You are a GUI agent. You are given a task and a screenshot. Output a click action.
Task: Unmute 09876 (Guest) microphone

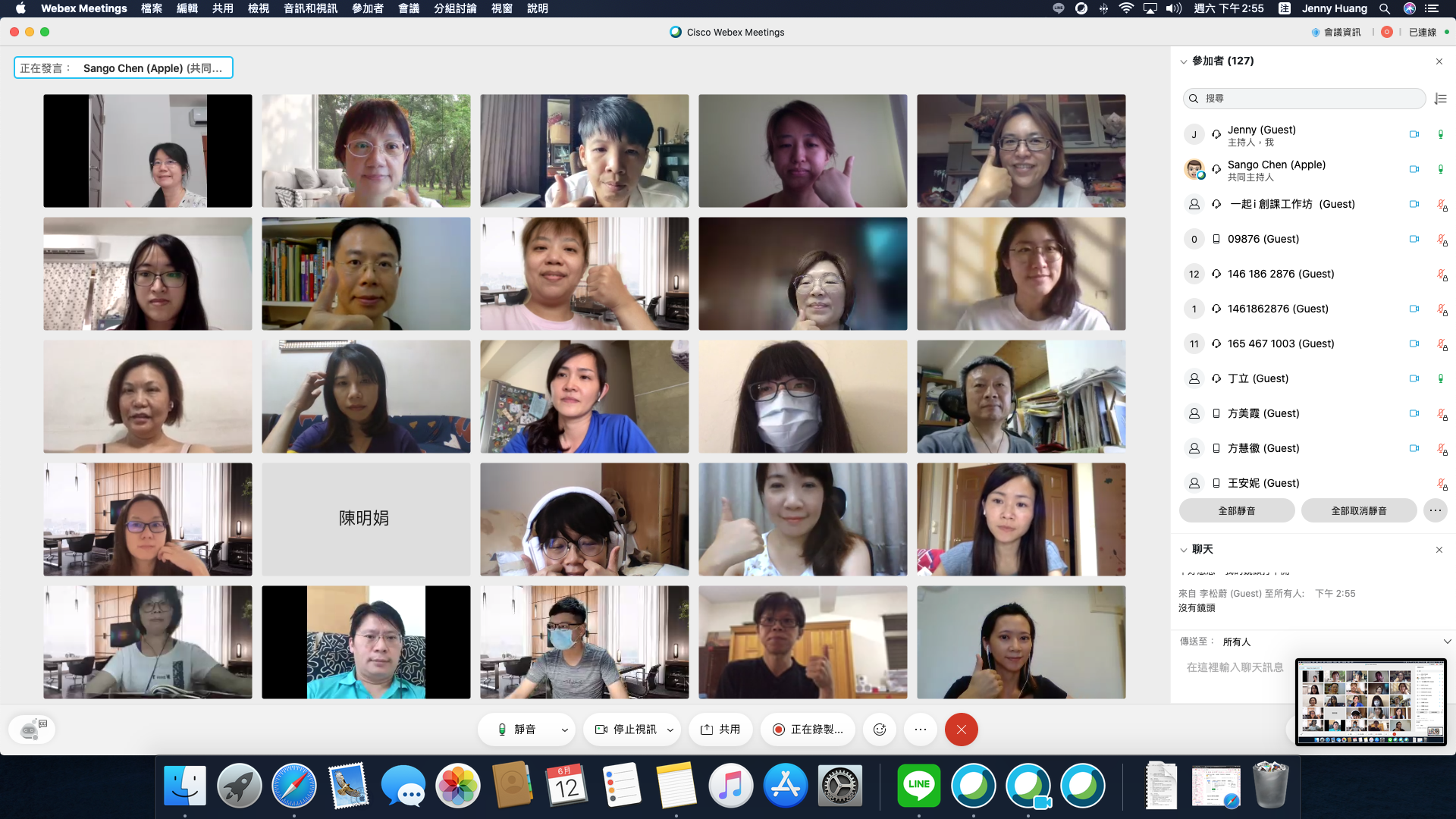pyautogui.click(x=1442, y=239)
